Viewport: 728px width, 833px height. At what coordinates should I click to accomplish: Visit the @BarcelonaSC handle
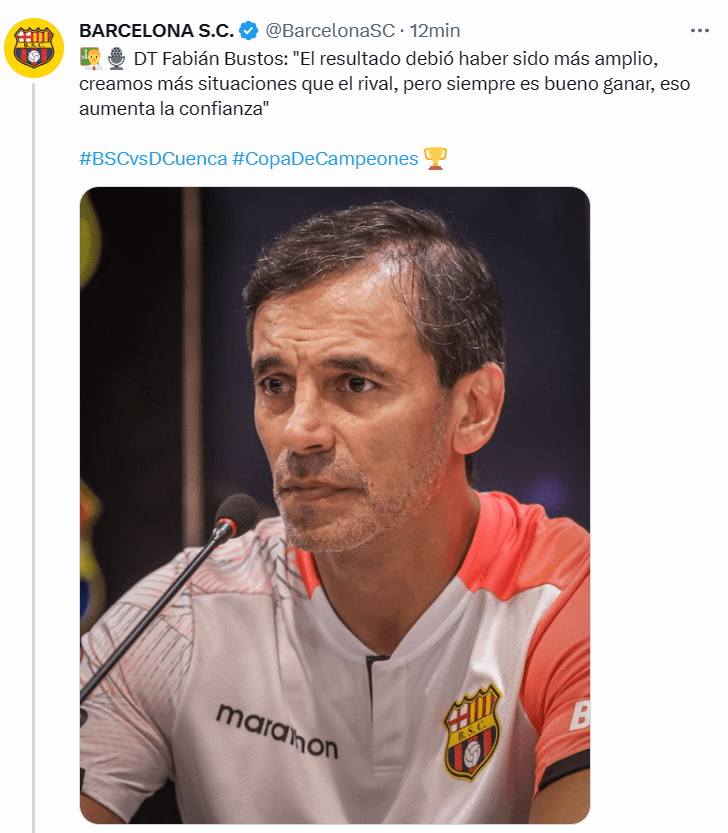coord(329,31)
